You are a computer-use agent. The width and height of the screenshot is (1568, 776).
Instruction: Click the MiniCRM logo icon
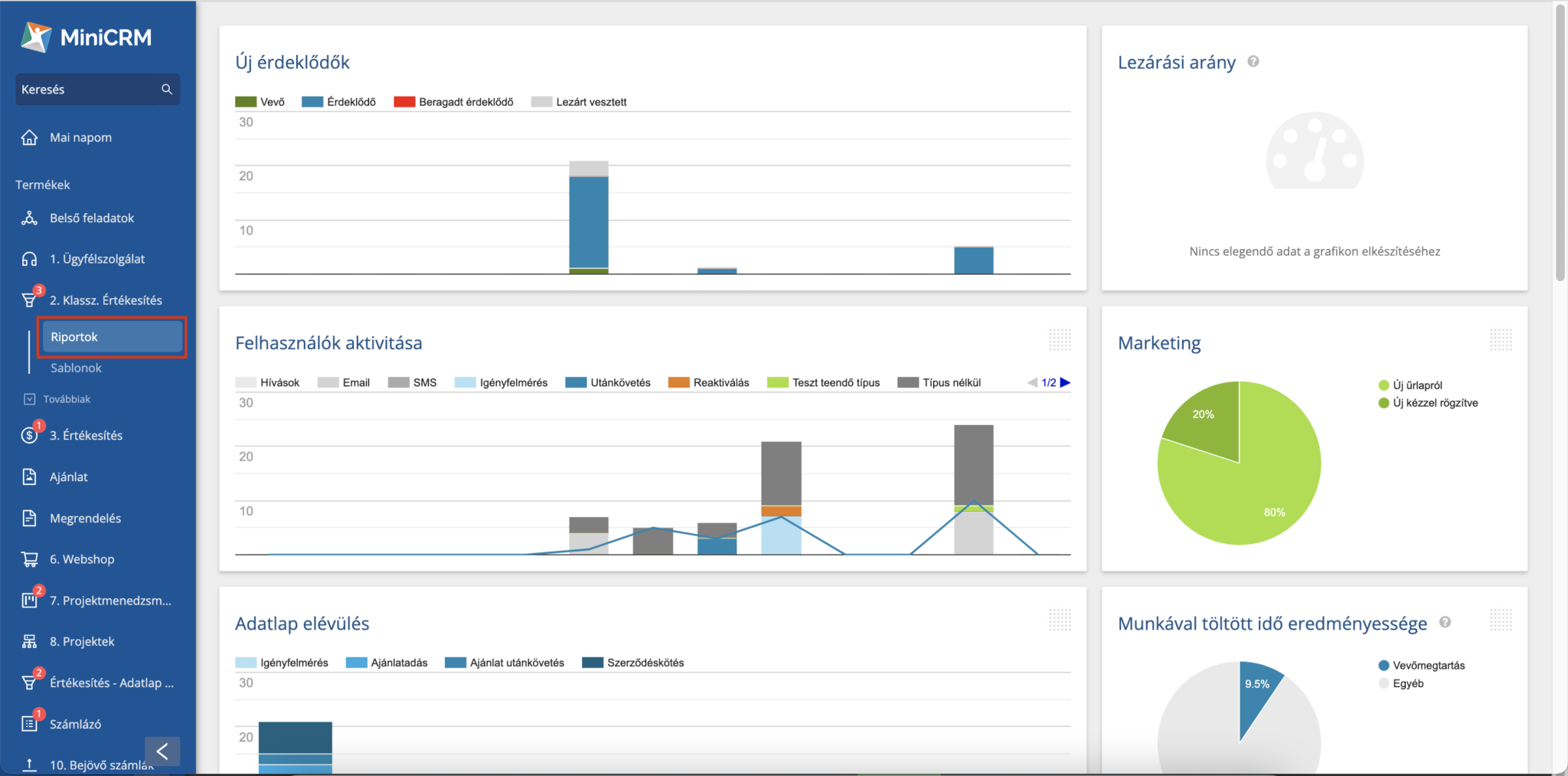point(35,37)
